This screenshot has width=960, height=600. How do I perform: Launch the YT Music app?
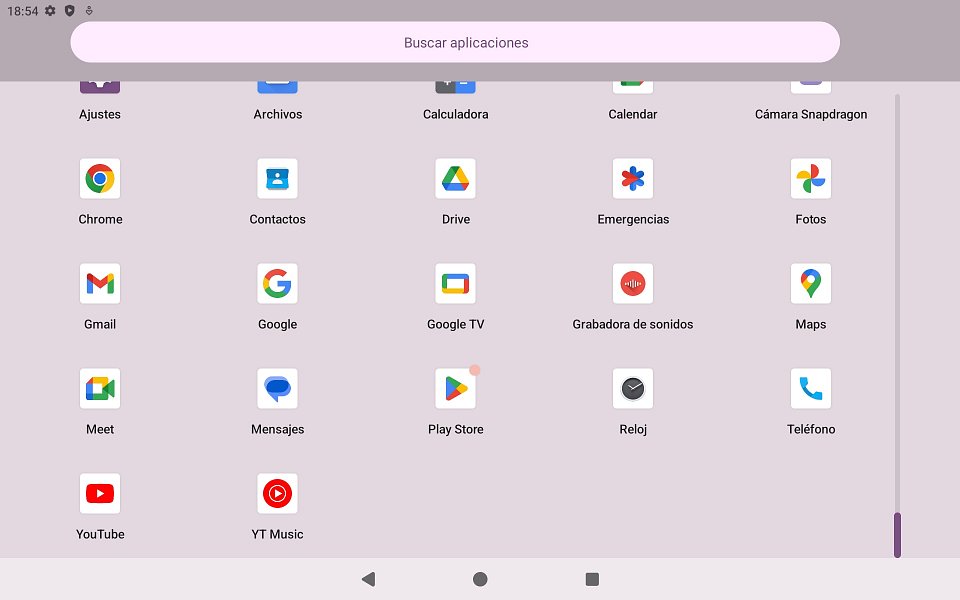(x=277, y=493)
